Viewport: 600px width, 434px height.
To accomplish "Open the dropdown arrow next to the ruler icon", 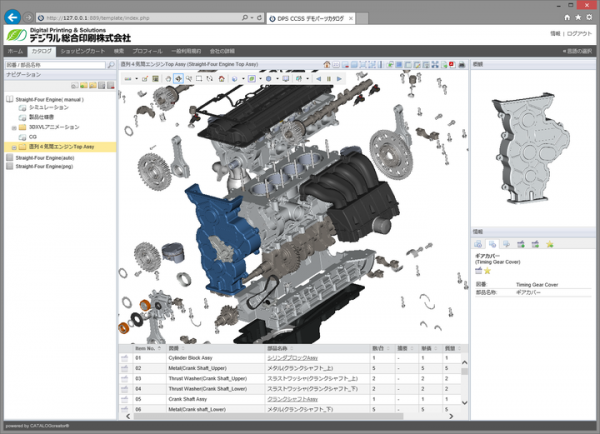I will (x=136, y=79).
